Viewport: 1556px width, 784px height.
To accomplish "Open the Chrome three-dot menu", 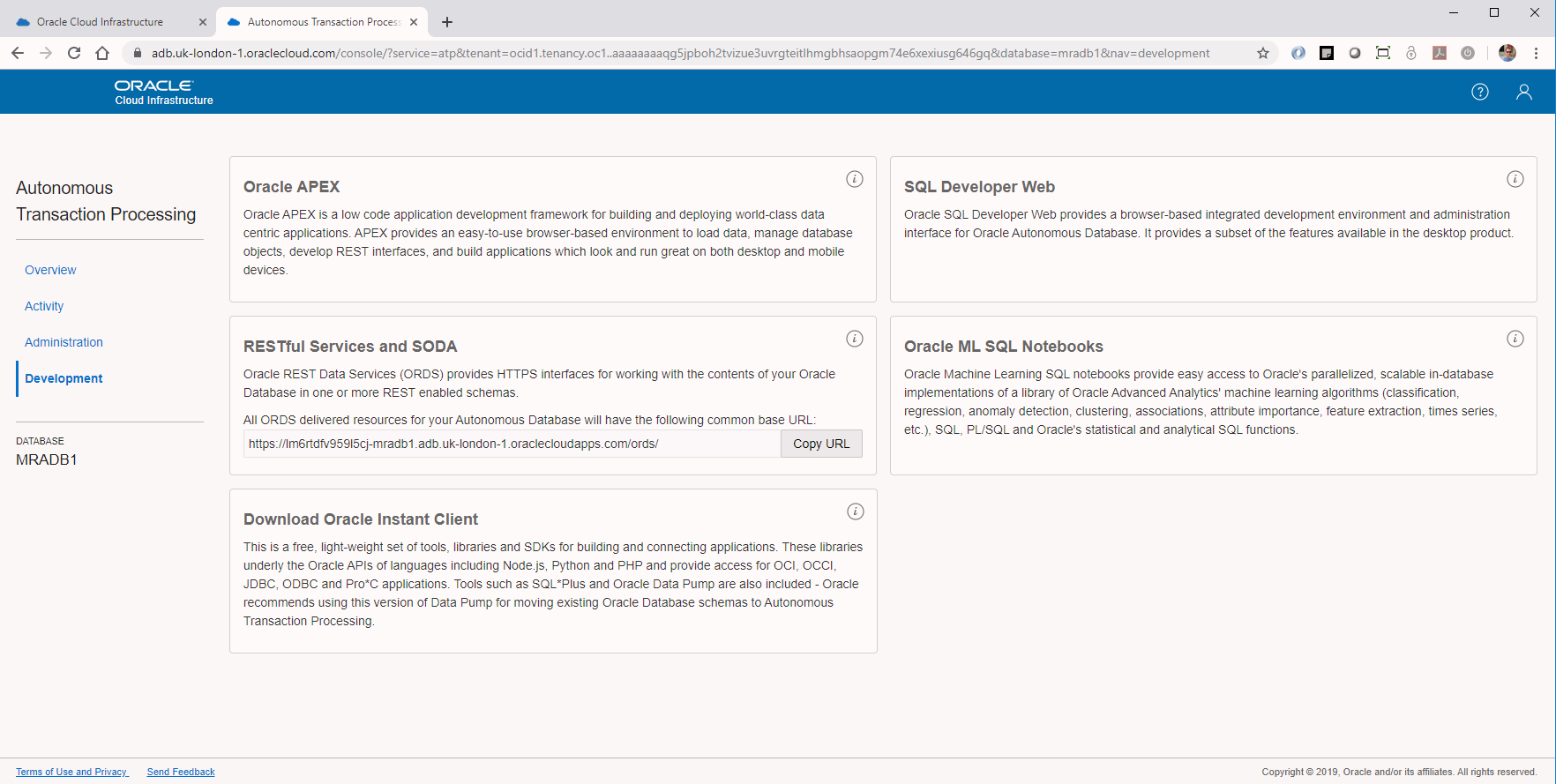I will [1536, 53].
